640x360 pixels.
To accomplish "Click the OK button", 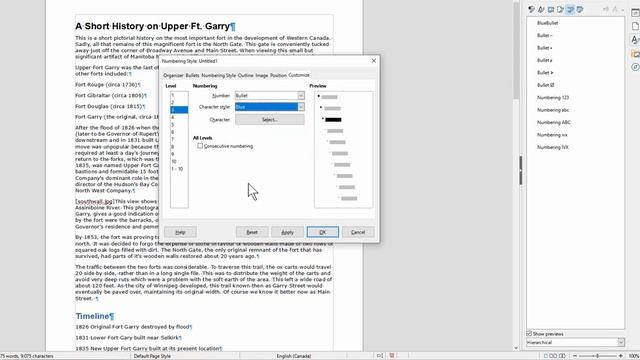I will pos(322,232).
